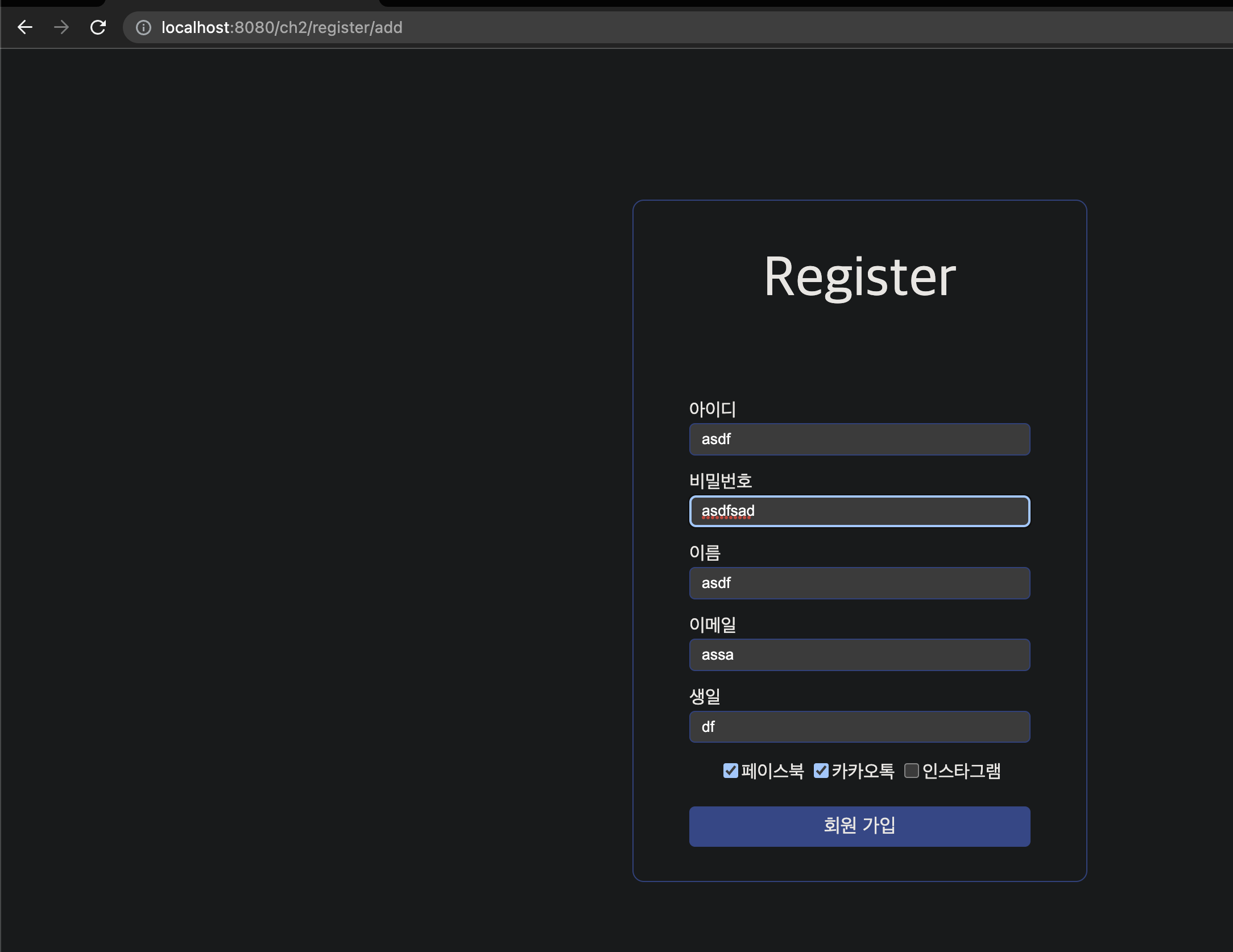Image resolution: width=1233 pixels, height=952 pixels.
Task: Click the browser address bar URL
Action: coord(282,27)
